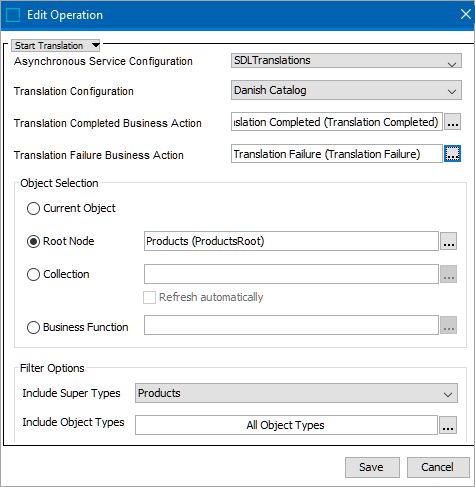
Task: Click ellipsis button beside Business Function field
Action: pyautogui.click(x=448, y=325)
